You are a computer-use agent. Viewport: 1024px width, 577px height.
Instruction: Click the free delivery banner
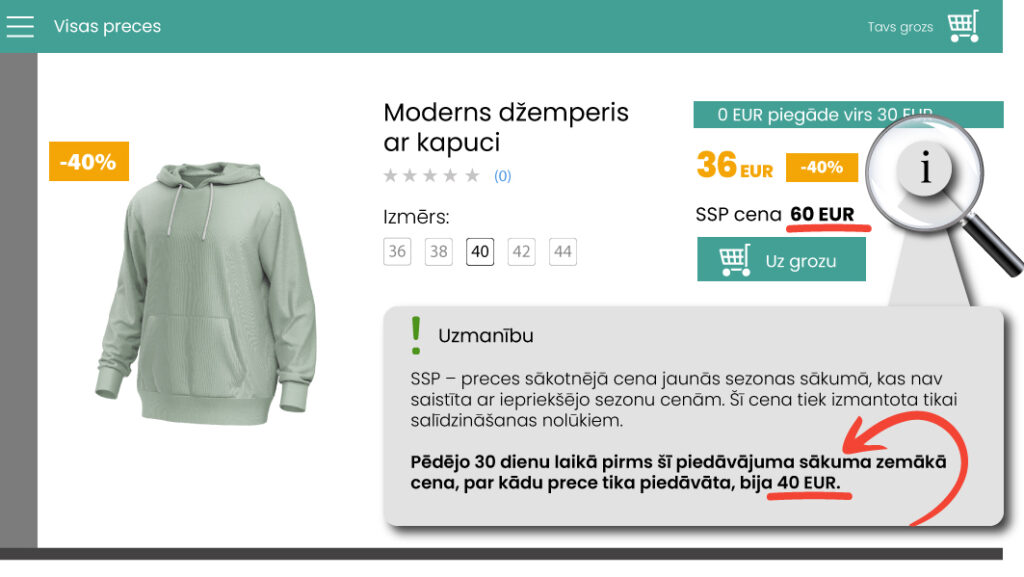click(x=824, y=115)
